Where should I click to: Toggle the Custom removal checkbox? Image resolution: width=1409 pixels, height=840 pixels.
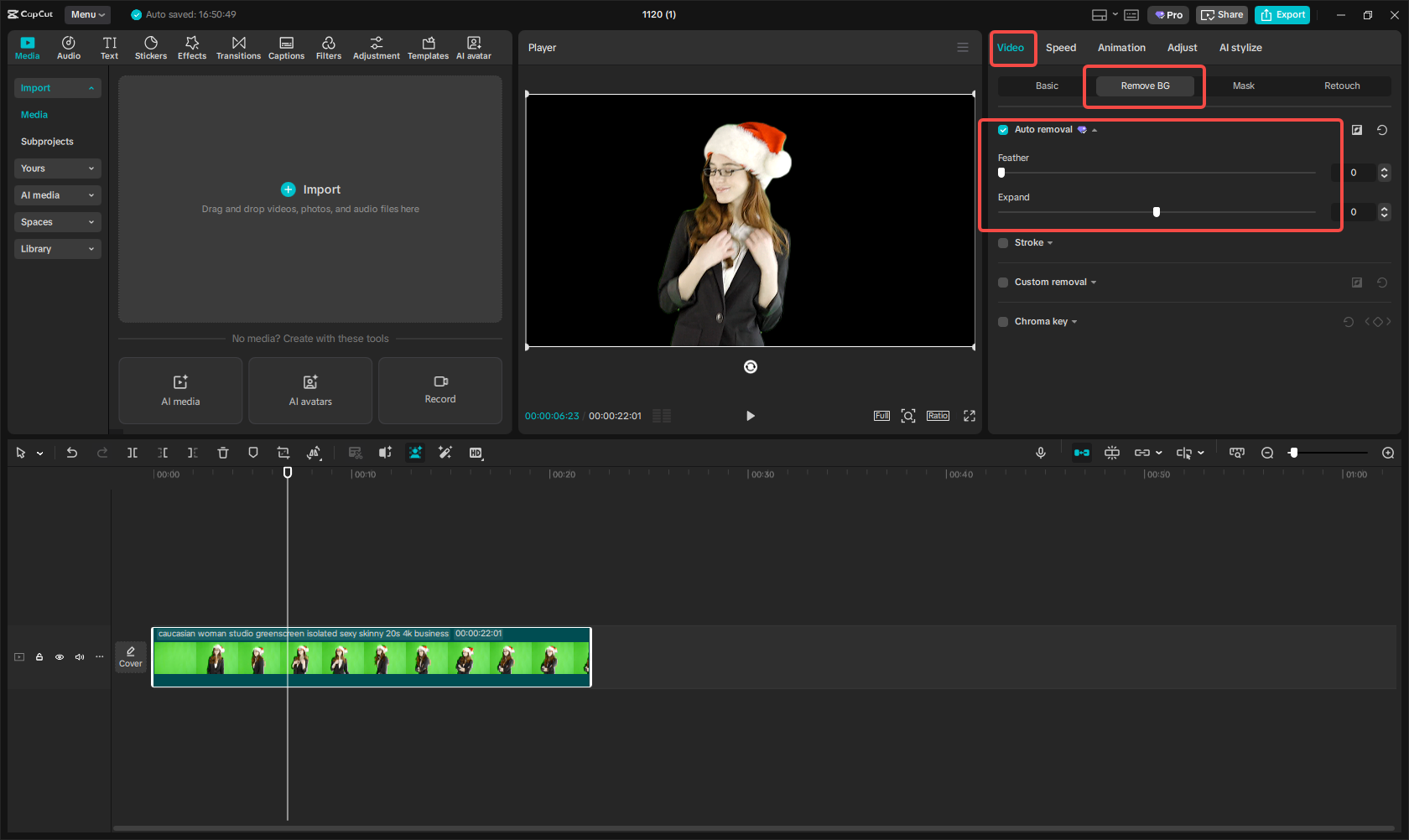click(1003, 283)
